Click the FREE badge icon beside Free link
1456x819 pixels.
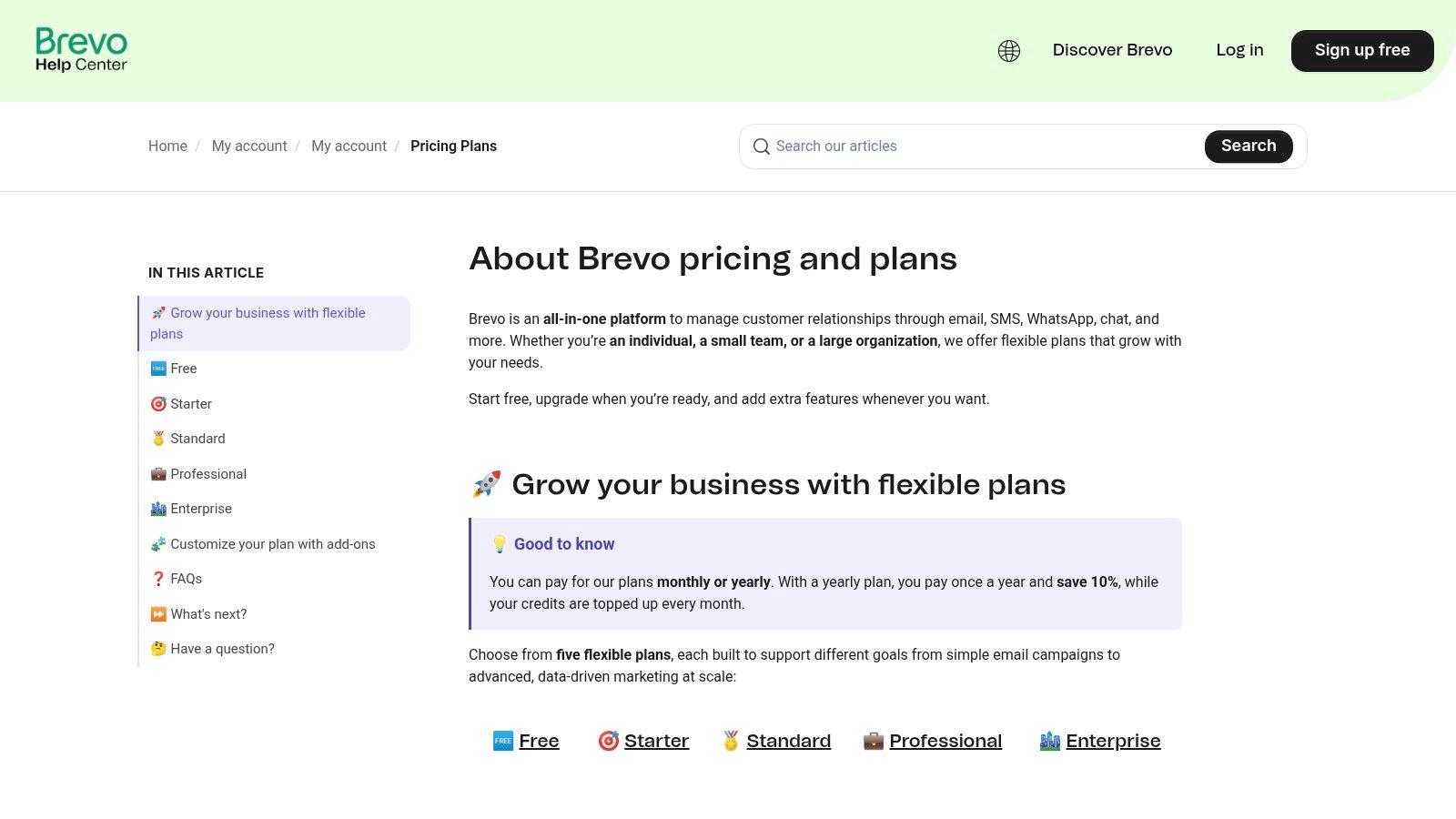(502, 741)
